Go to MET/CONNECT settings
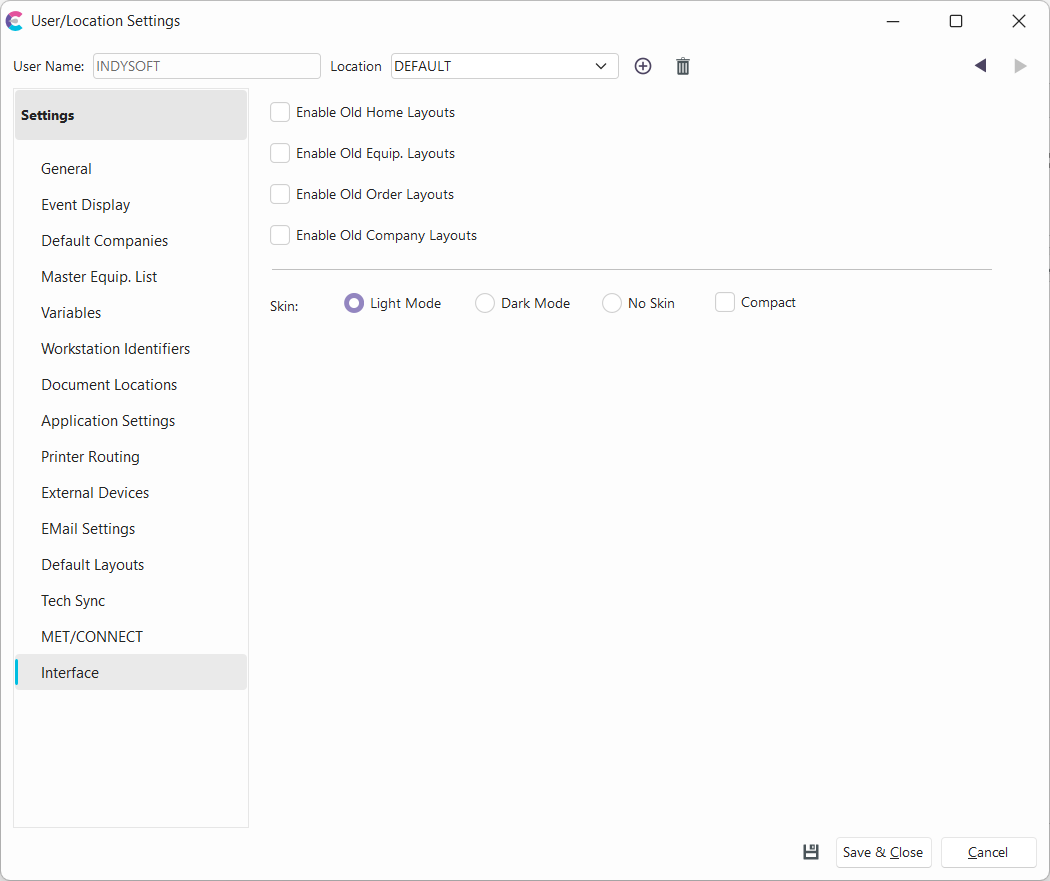Image resolution: width=1050 pixels, height=881 pixels. [92, 637]
